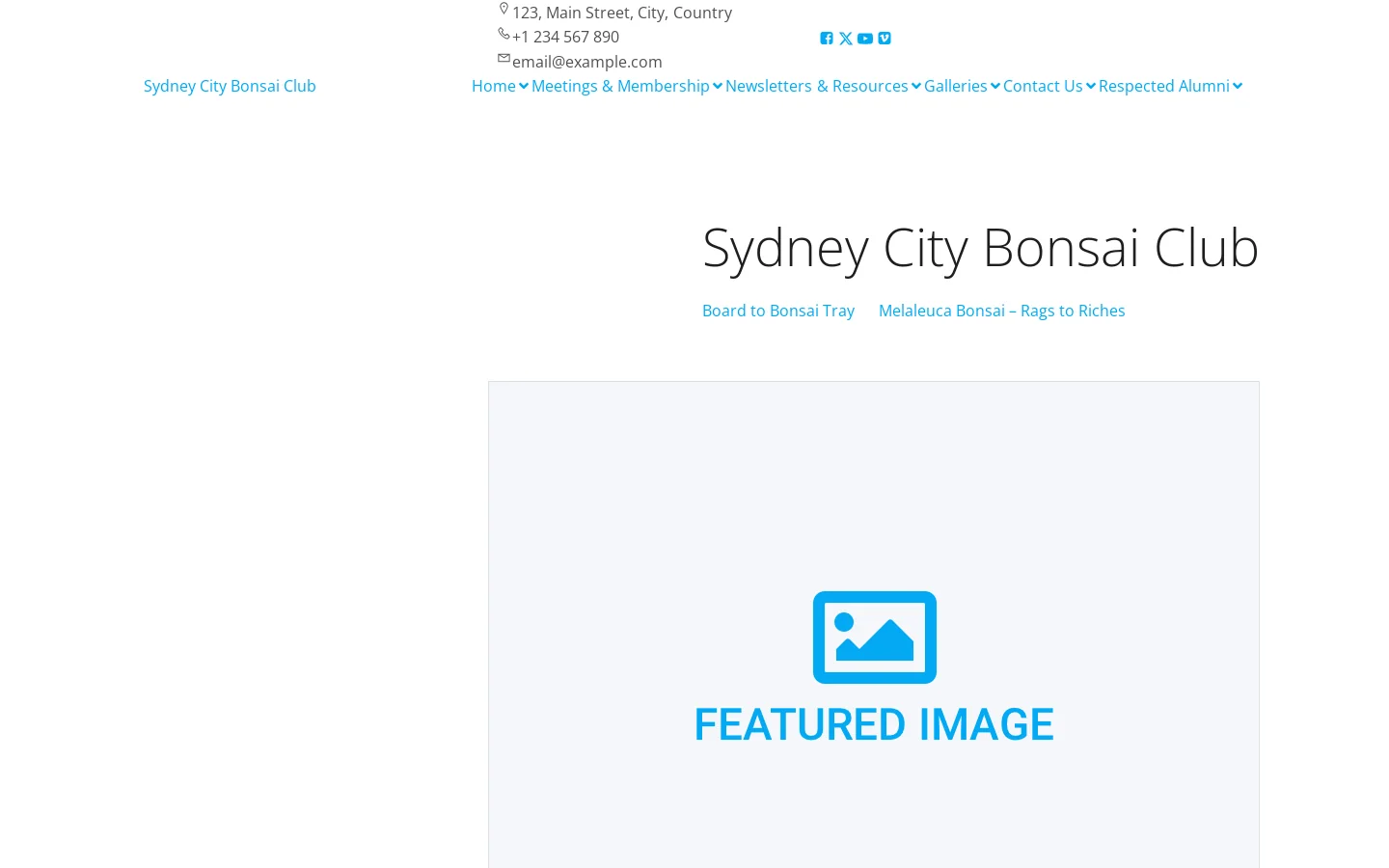Expand the Meetings & Membership chevron
The image size is (1389, 868).
pyautogui.click(x=718, y=86)
